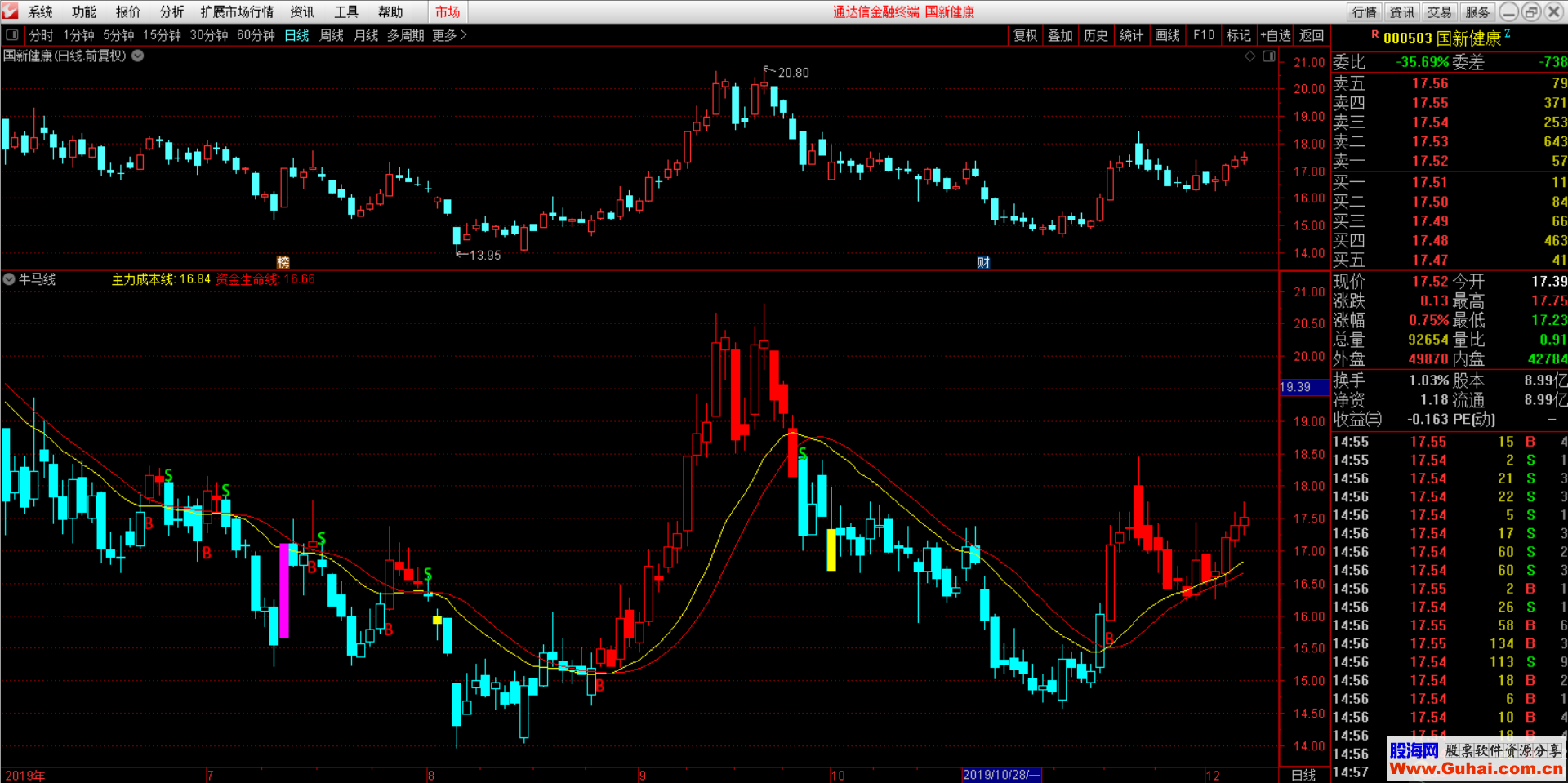The image size is (1568, 783).
Task: Select the 月线 monthly period
Action: tap(366, 35)
